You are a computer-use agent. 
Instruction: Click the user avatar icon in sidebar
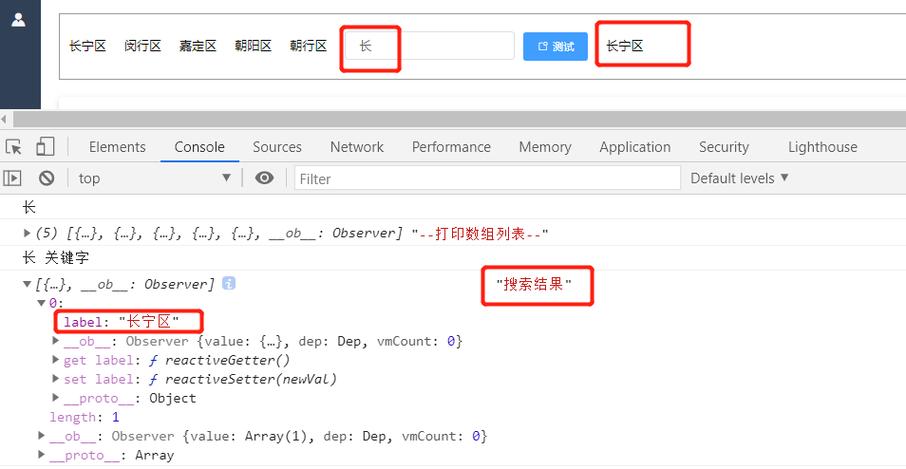tap(18, 20)
